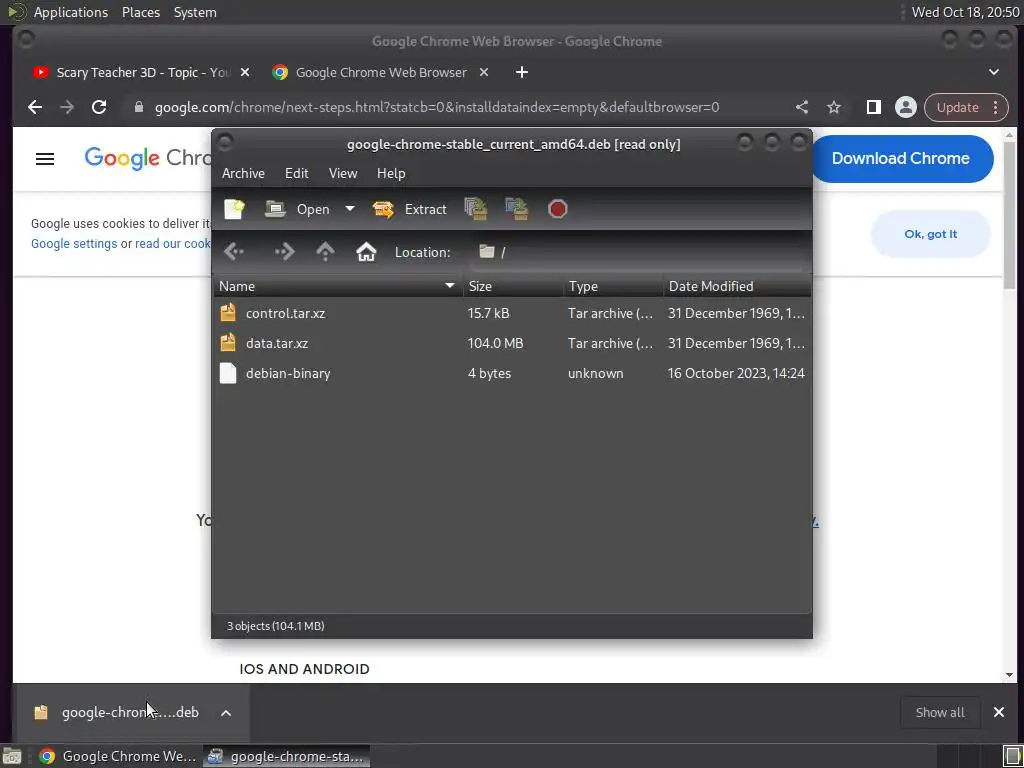This screenshot has height=768, width=1024.
Task: Close the Scary Teacher 3D tab
Action: pos(245,72)
